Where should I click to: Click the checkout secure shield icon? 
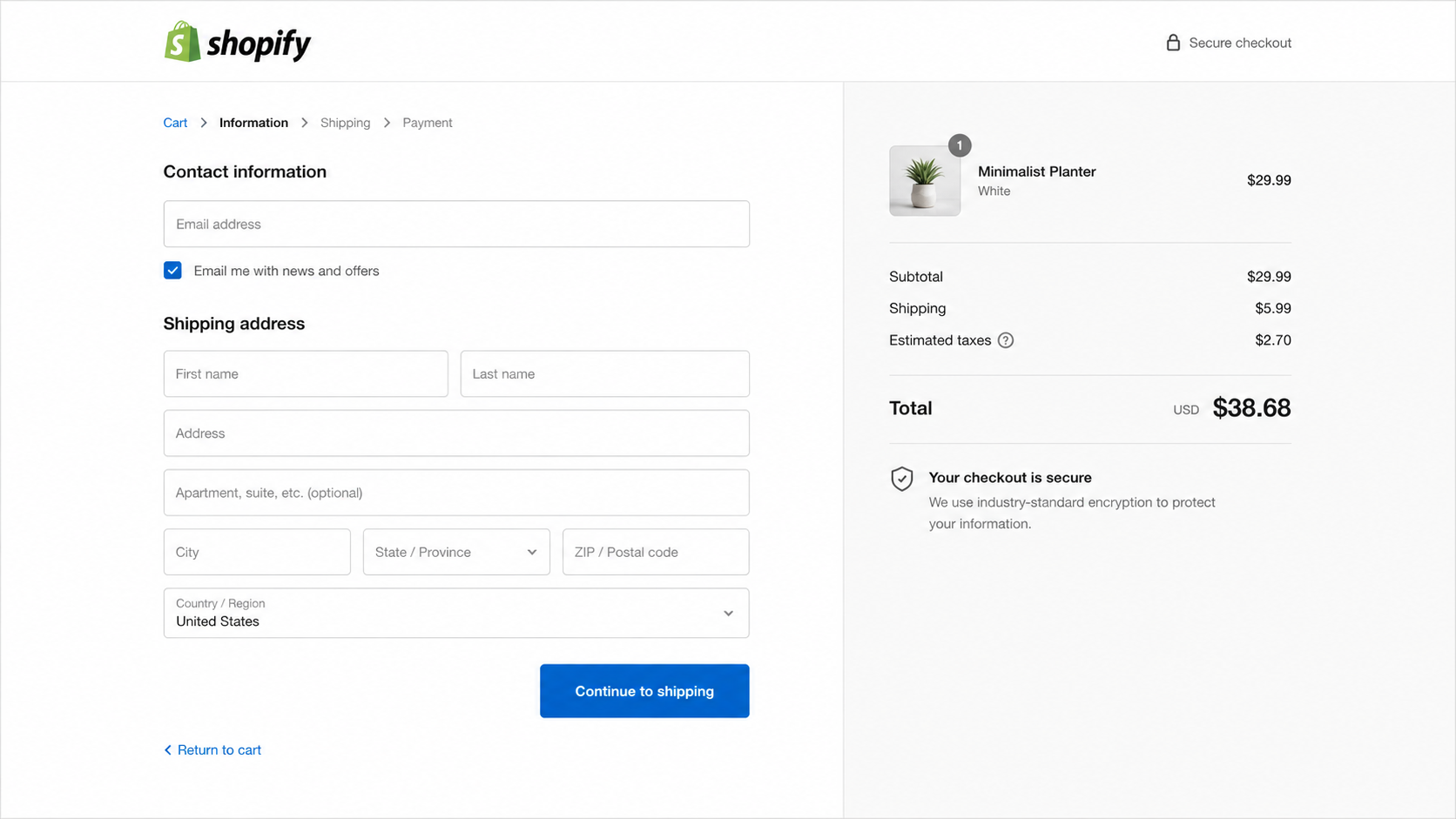pos(902,479)
